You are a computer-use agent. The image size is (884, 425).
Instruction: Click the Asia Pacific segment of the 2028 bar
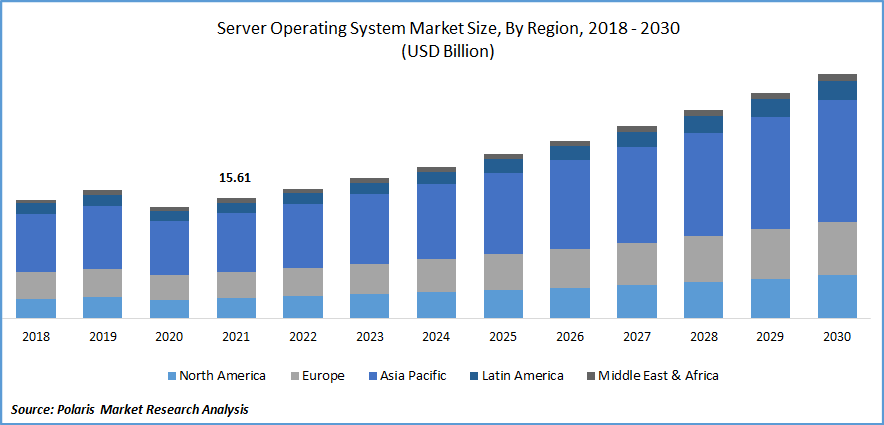point(704,184)
